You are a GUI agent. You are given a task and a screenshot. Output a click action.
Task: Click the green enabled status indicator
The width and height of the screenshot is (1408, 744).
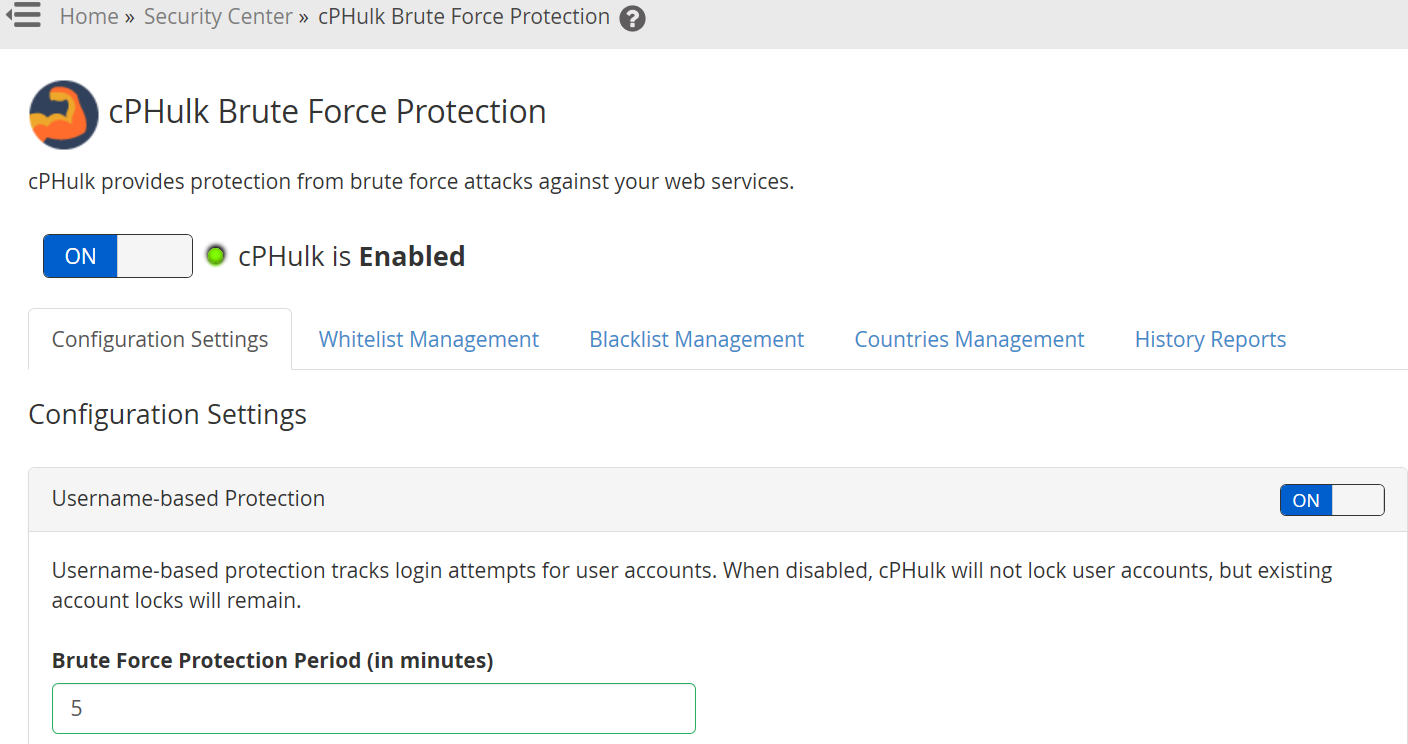pyautogui.click(x=215, y=255)
